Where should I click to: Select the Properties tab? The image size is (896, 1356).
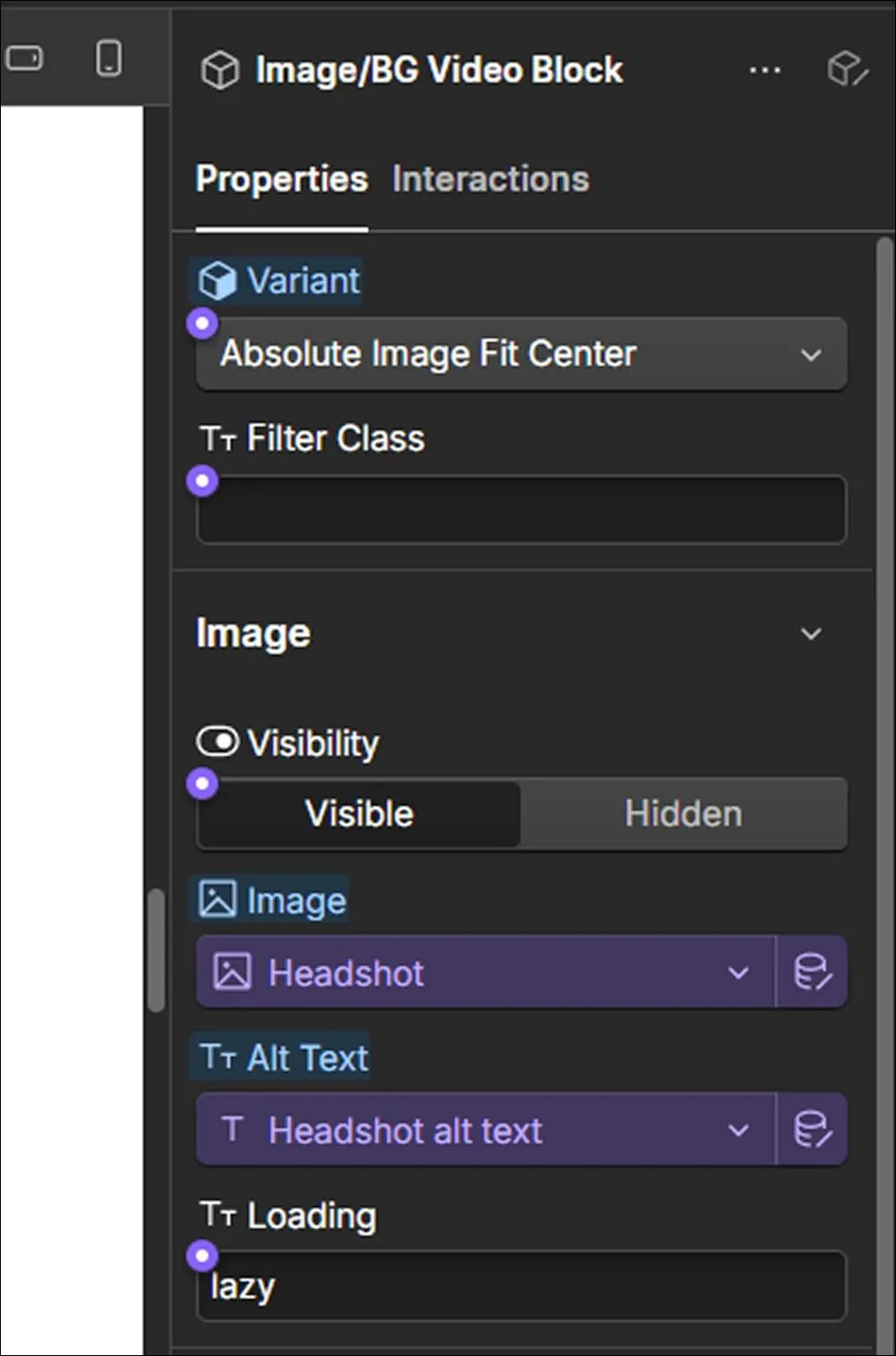click(281, 179)
